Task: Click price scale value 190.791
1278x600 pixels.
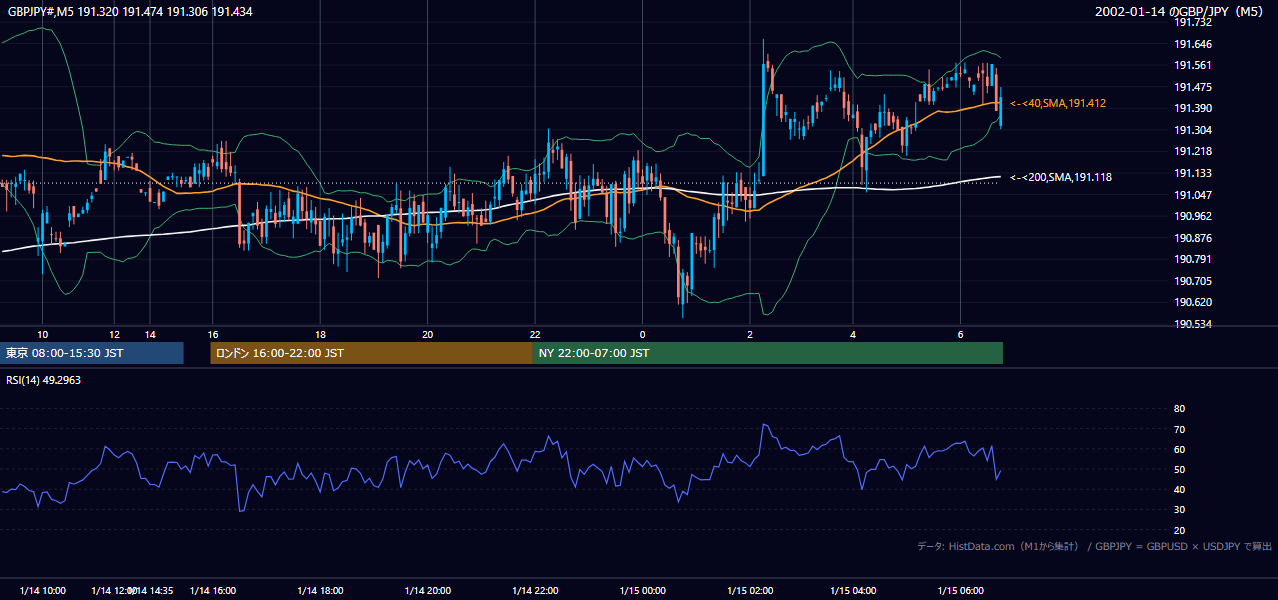Action: [x=1194, y=260]
